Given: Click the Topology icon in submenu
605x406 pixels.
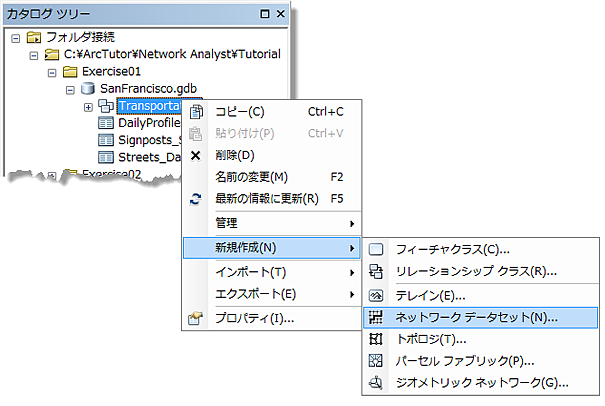Looking at the screenshot, I should pos(376,339).
